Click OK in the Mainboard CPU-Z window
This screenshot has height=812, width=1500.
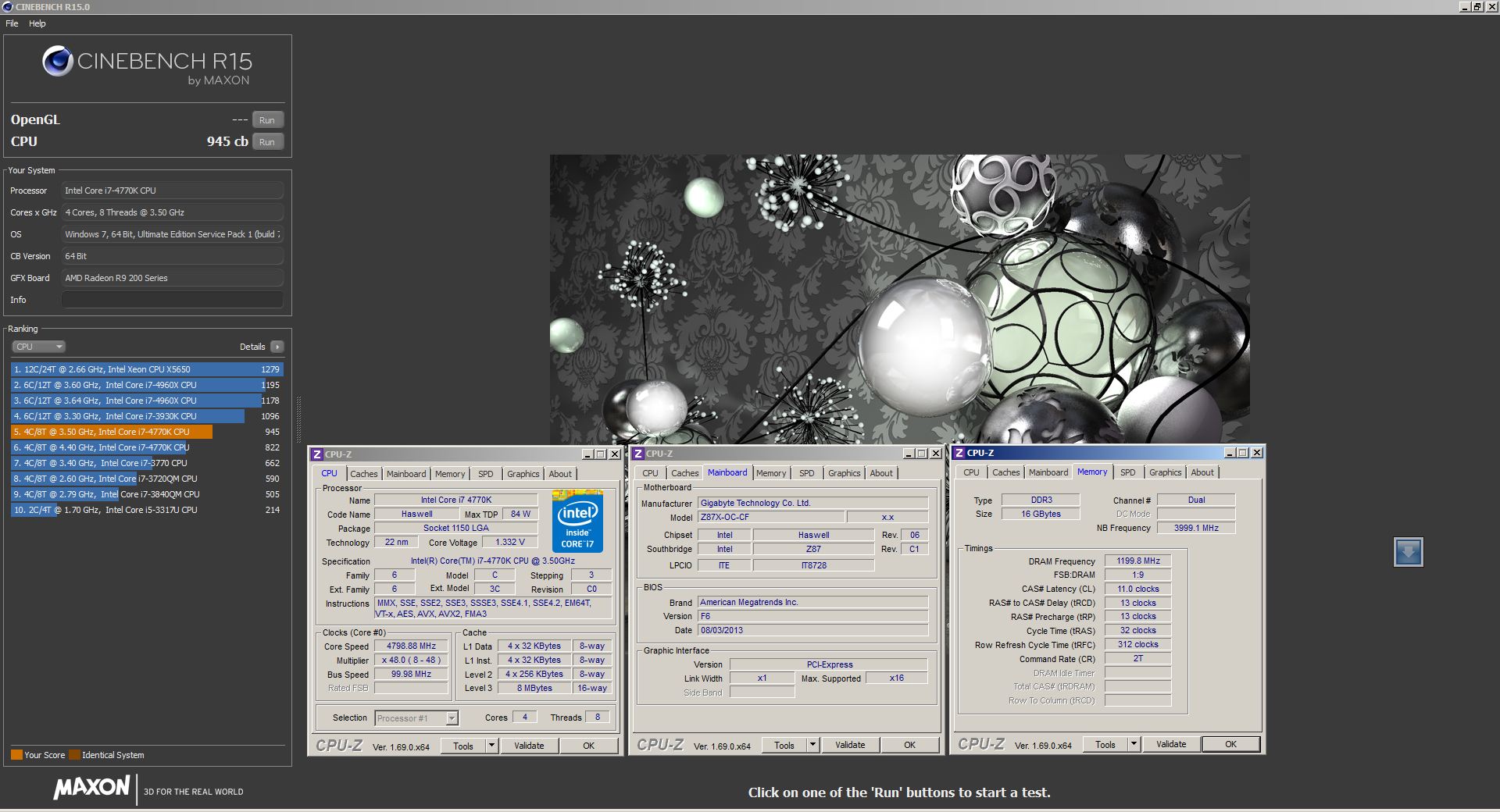909,745
